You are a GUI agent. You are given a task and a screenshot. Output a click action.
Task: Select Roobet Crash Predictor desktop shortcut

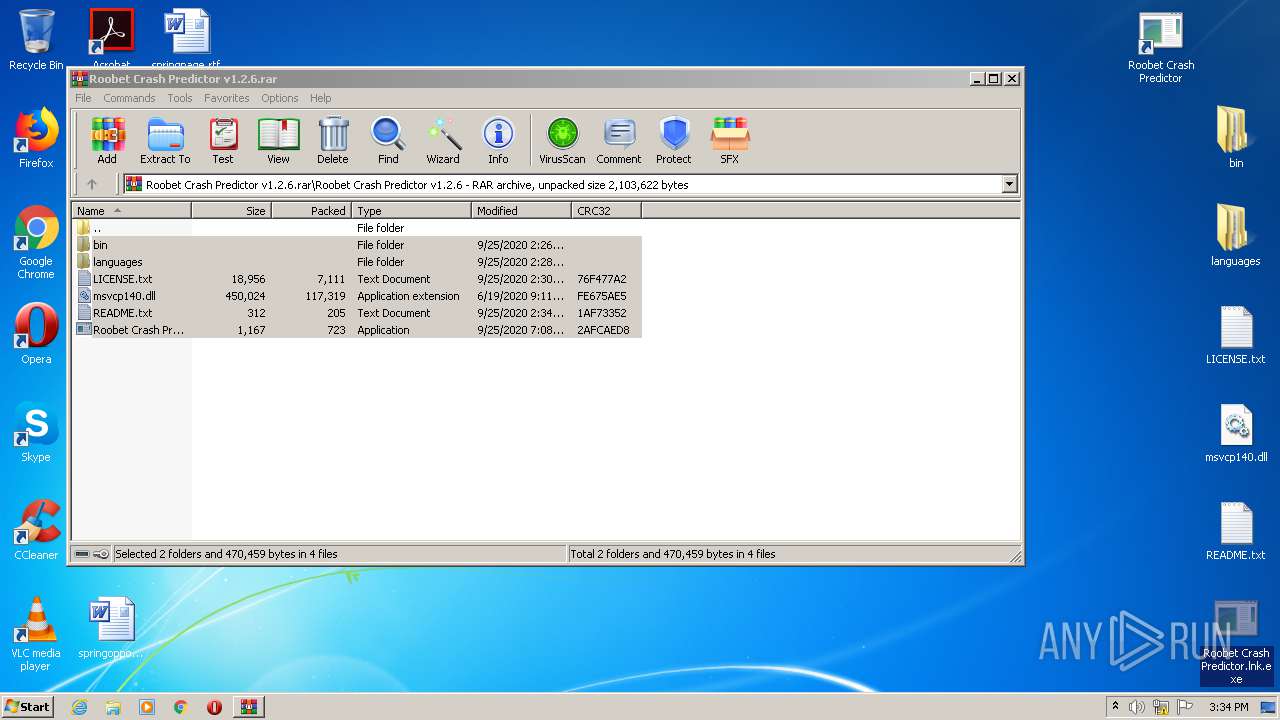click(x=1161, y=47)
